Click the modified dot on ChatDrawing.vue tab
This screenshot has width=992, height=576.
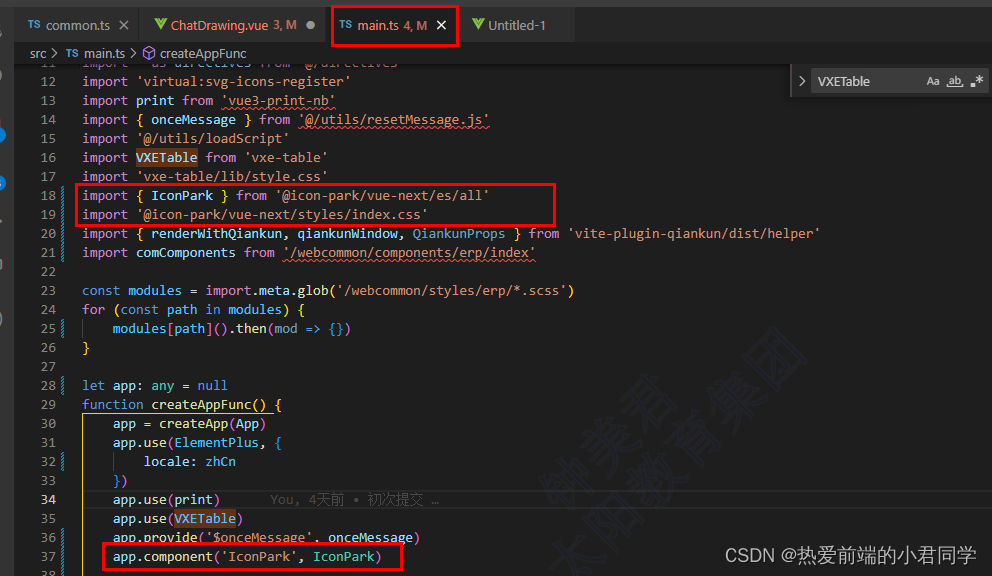click(x=311, y=24)
